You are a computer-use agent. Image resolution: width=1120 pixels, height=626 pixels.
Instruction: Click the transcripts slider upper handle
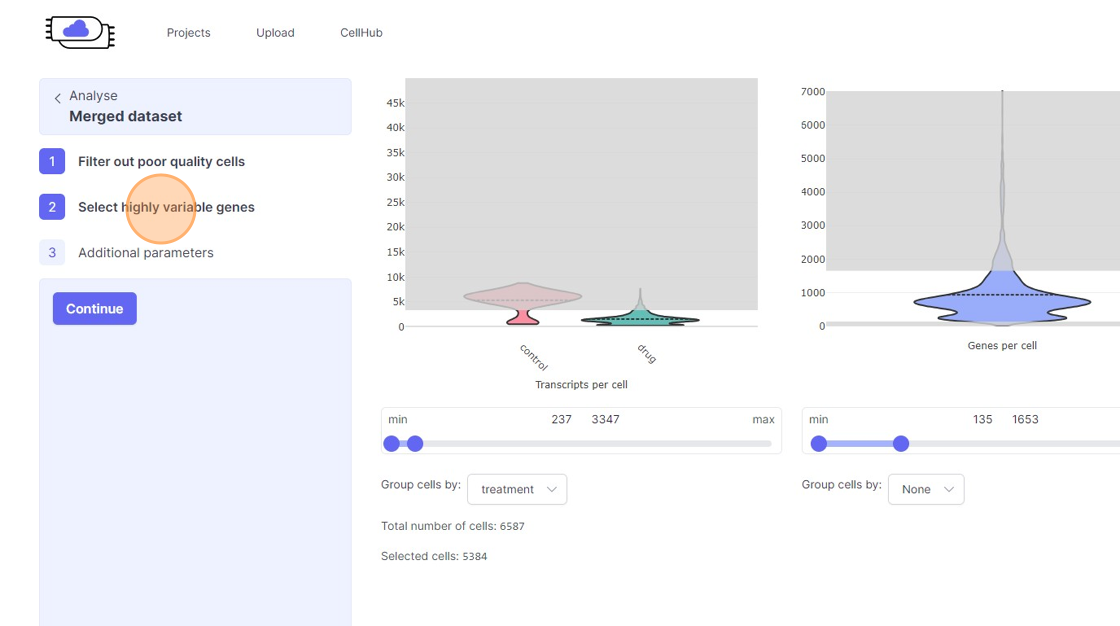[x=415, y=444]
